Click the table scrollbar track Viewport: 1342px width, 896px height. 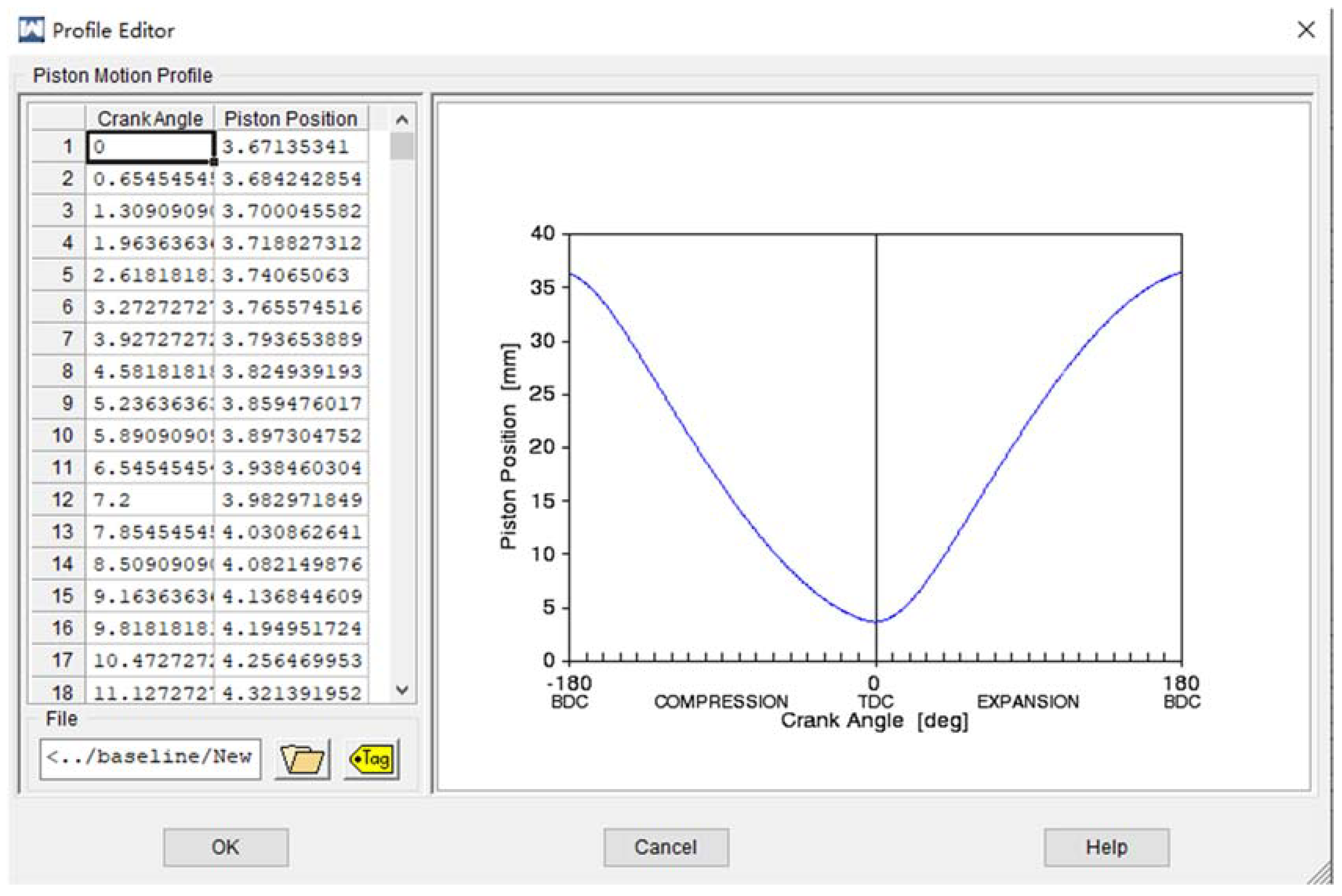pos(403,400)
